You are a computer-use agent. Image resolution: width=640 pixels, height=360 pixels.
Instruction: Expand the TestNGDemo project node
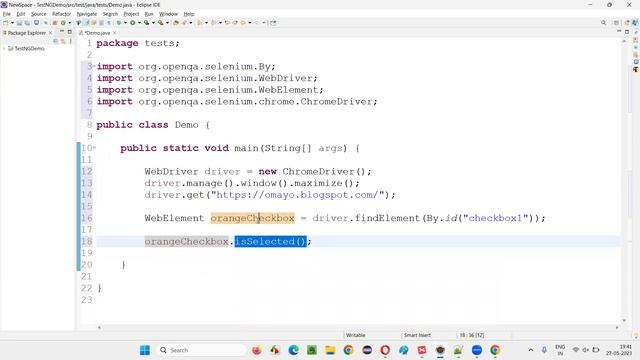point(4,48)
